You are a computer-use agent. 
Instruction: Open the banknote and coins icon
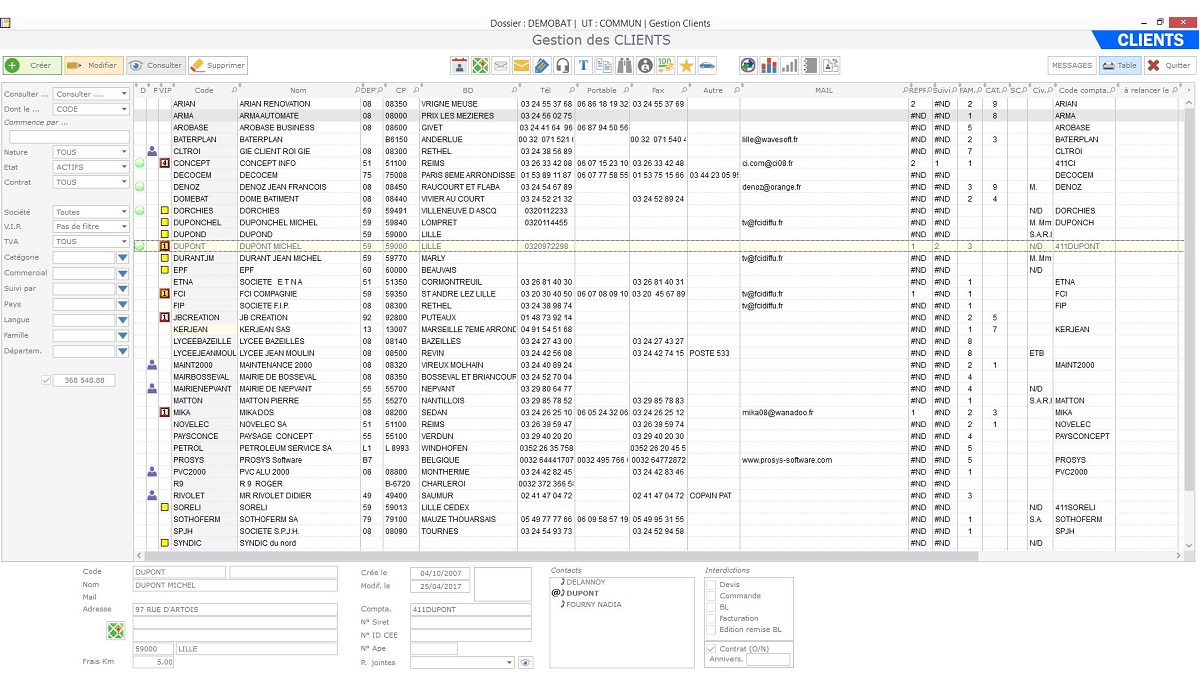pos(666,65)
